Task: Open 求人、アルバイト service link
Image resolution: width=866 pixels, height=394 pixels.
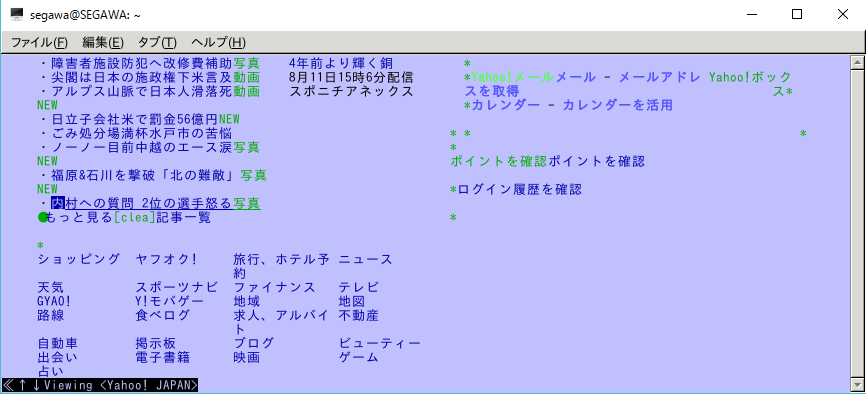Action: pos(281,322)
